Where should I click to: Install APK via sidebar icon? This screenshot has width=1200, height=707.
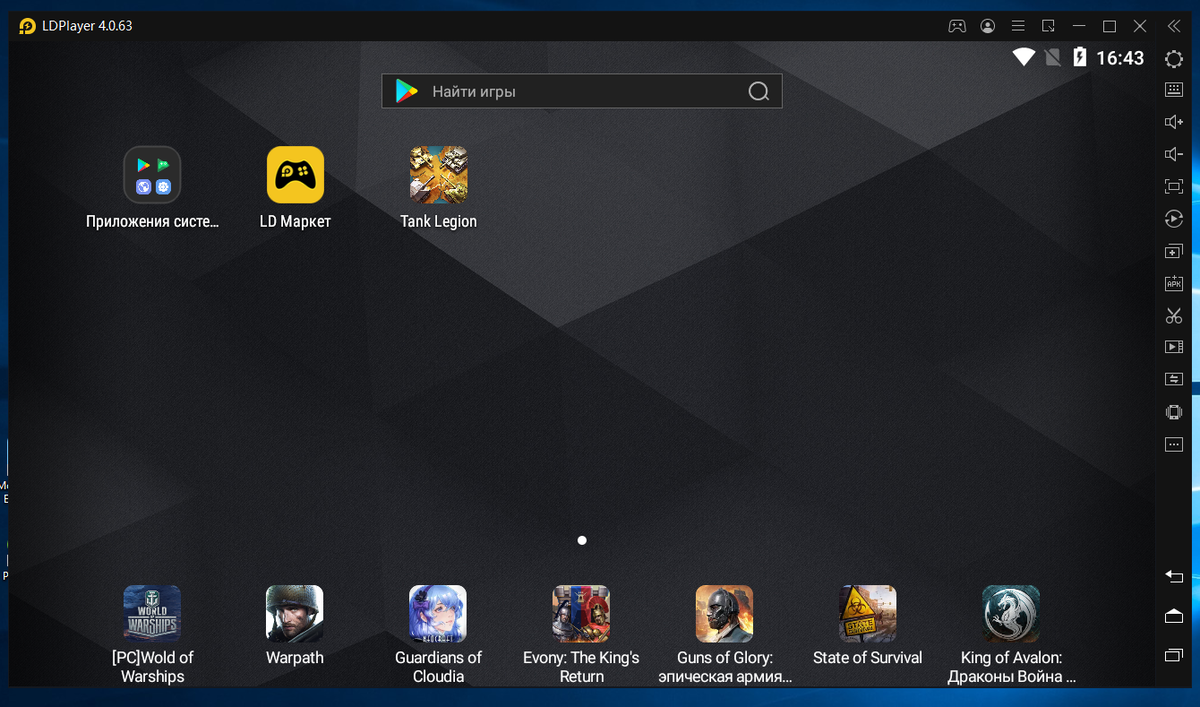click(1174, 283)
